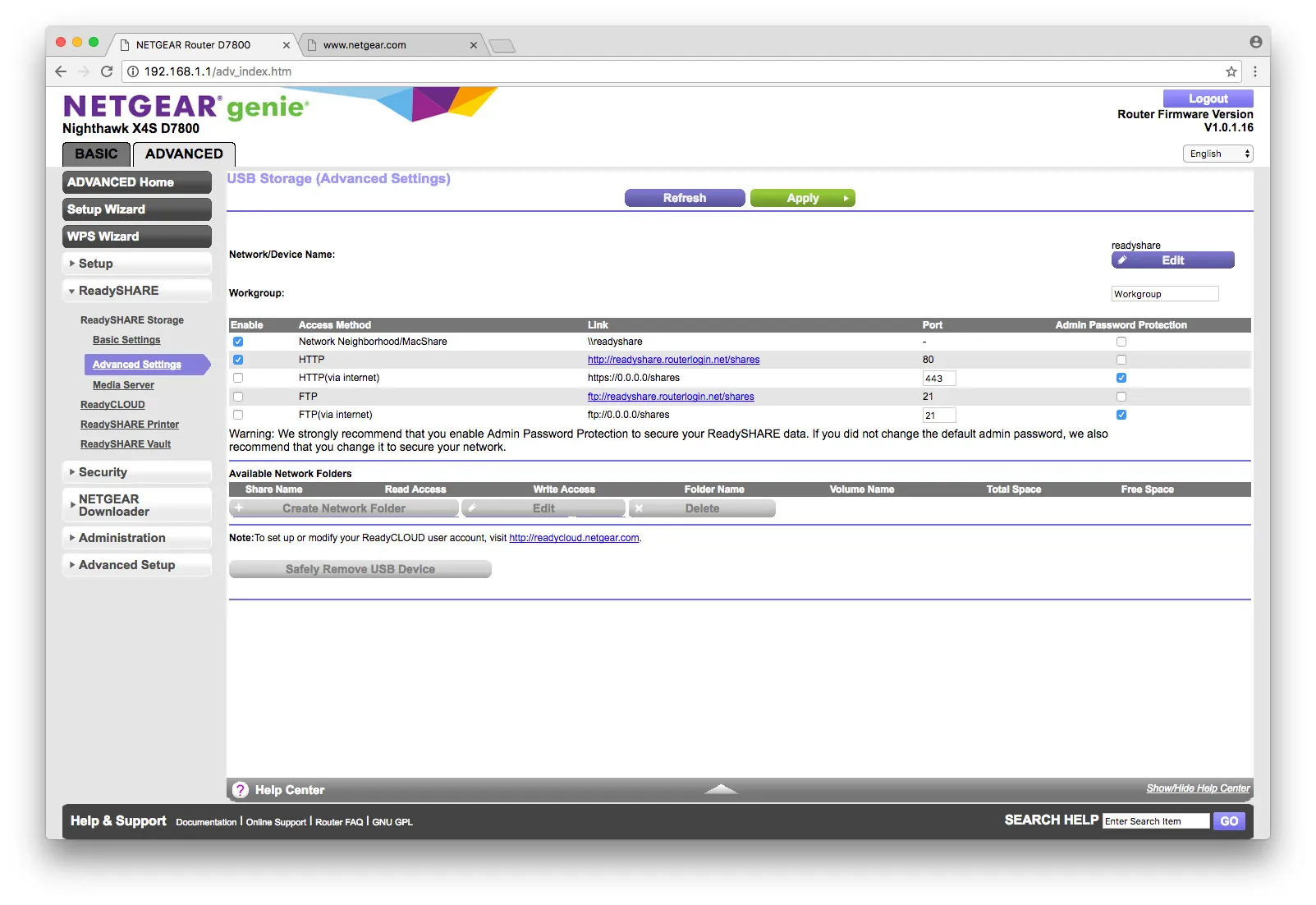Visit the readycloud.netgear.com link
Viewport: 1316px width, 905px height.
pos(574,538)
